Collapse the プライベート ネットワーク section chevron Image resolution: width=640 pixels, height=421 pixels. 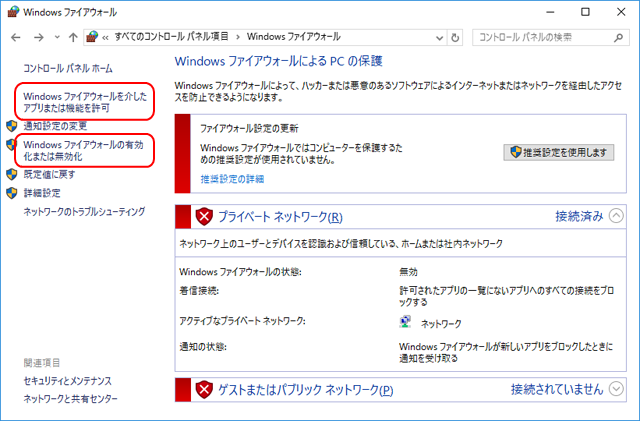(616, 216)
